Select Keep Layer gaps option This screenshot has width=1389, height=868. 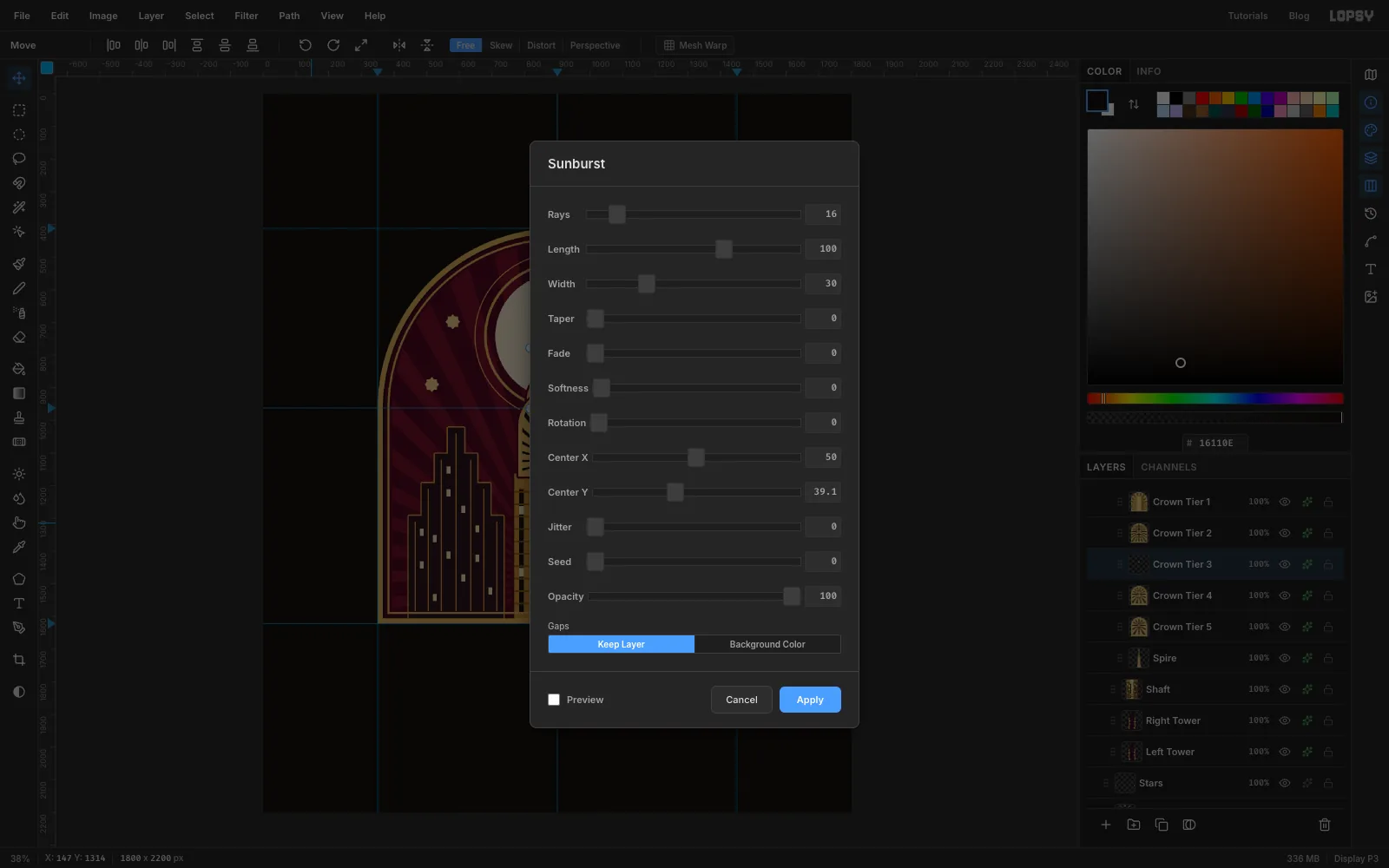tap(622, 644)
